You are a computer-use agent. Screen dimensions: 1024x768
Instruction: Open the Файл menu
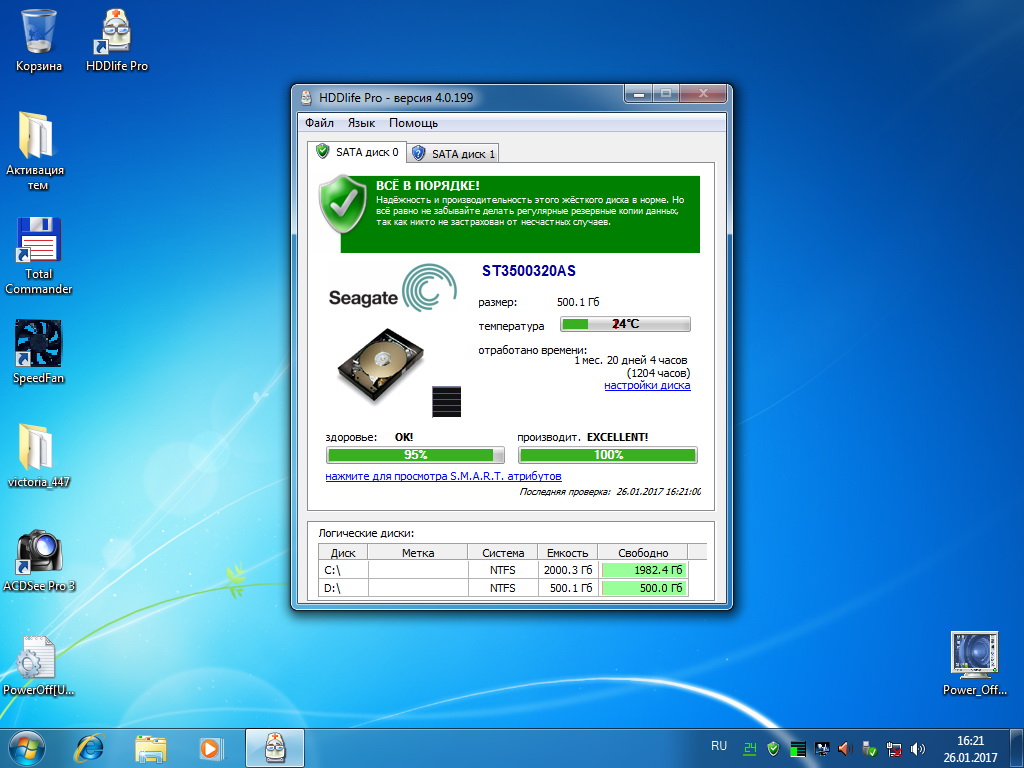point(319,123)
